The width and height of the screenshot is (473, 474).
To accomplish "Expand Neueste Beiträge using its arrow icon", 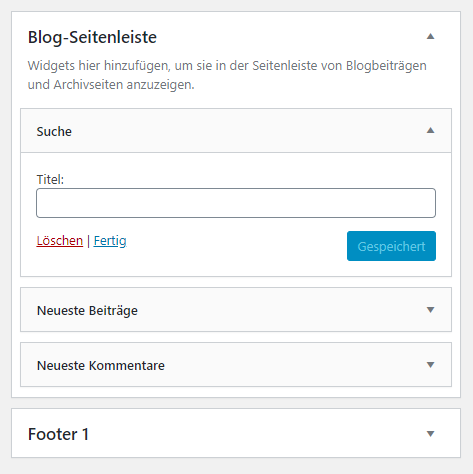I will click(x=430, y=310).
